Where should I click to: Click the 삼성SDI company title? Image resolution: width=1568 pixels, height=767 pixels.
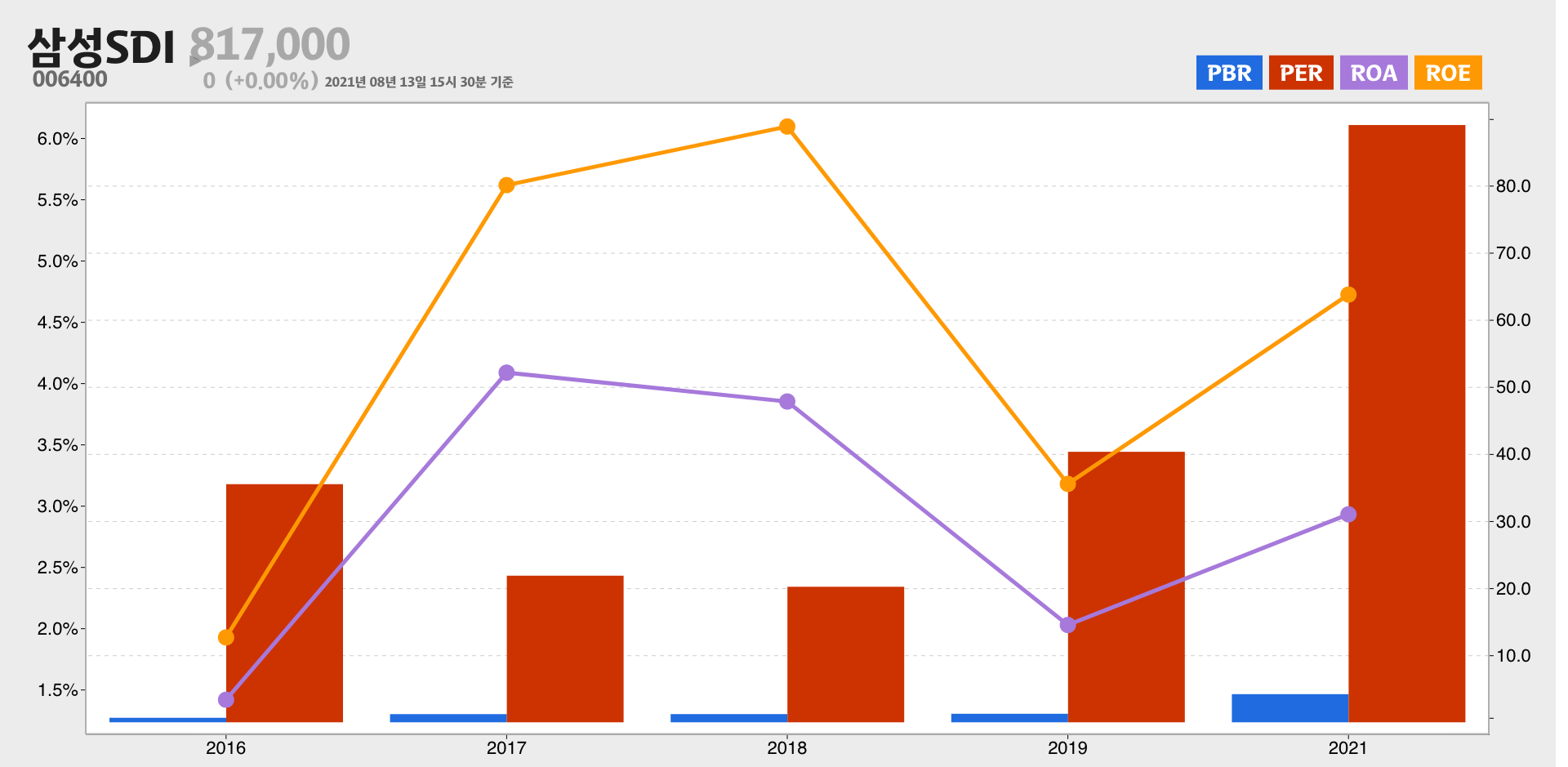click(101, 47)
